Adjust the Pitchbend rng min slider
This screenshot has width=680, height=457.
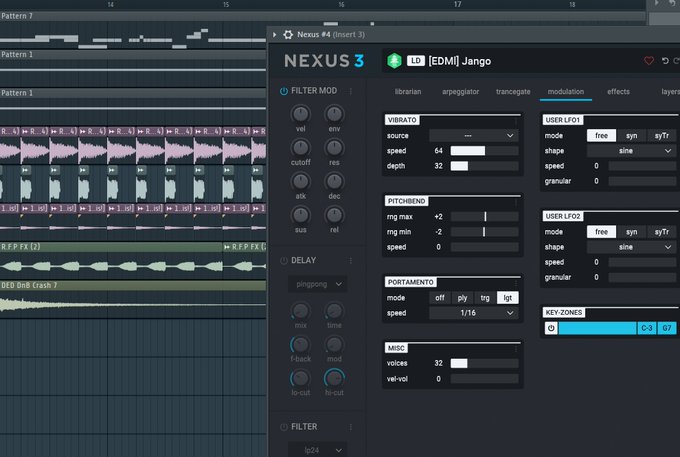[484, 232]
